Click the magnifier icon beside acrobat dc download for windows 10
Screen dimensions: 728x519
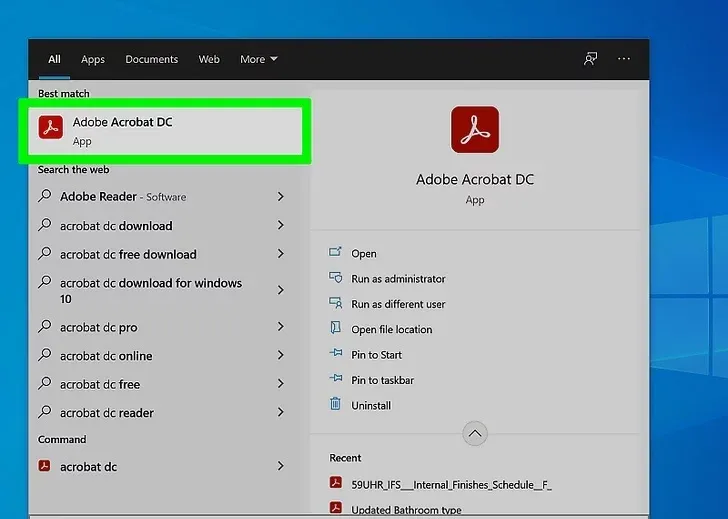tap(45, 282)
